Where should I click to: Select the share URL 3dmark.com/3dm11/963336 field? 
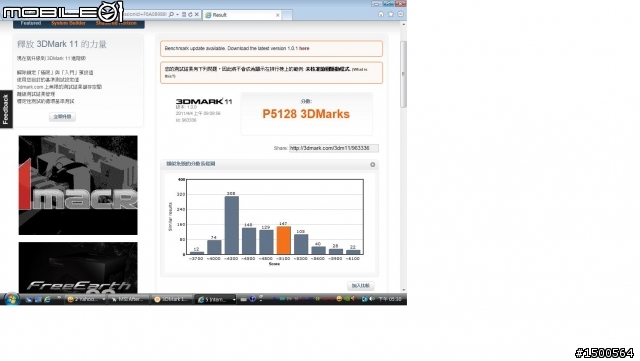click(333, 148)
